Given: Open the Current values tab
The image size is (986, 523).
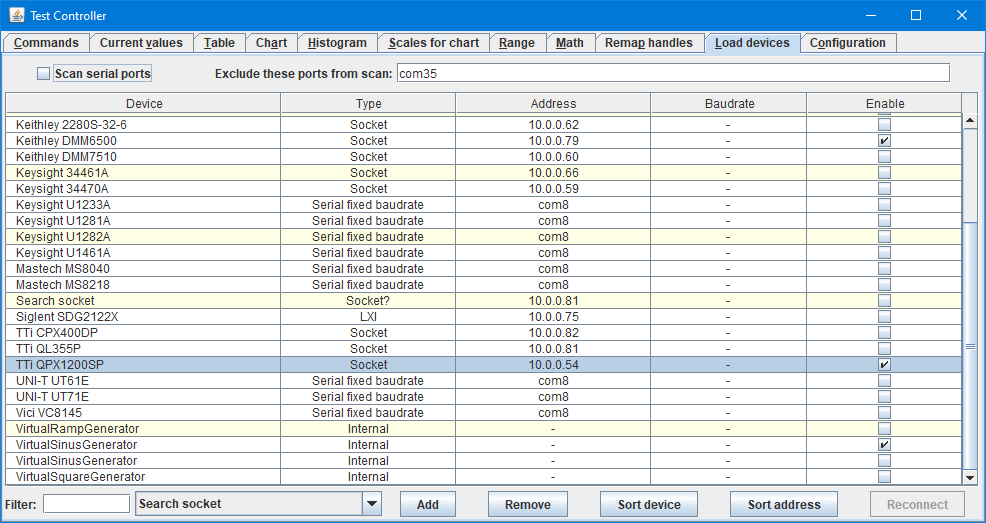Looking at the screenshot, I should [x=141, y=43].
